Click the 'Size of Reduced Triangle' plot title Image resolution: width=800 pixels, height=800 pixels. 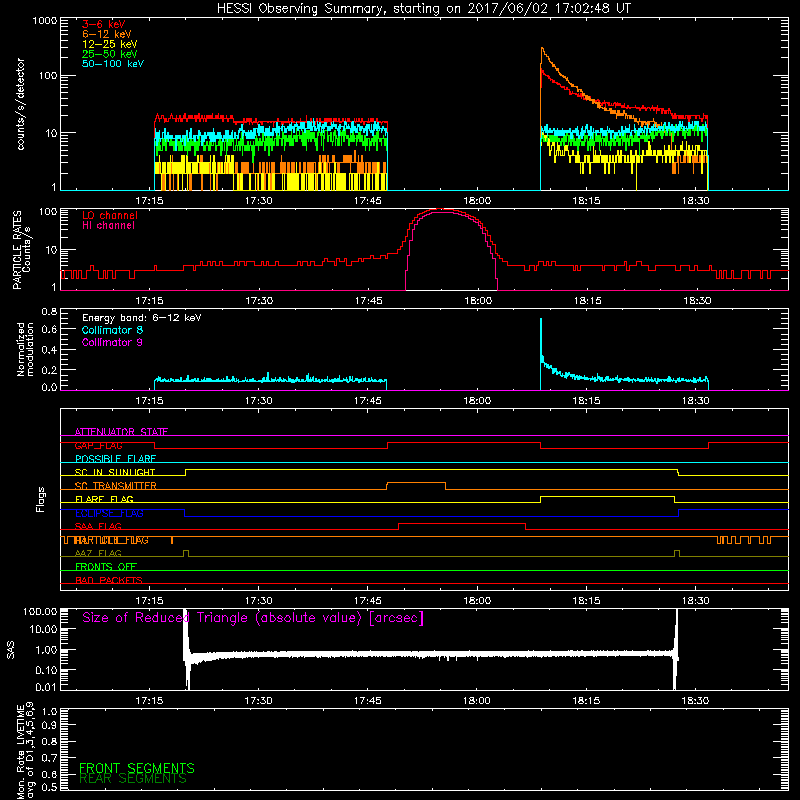253,618
